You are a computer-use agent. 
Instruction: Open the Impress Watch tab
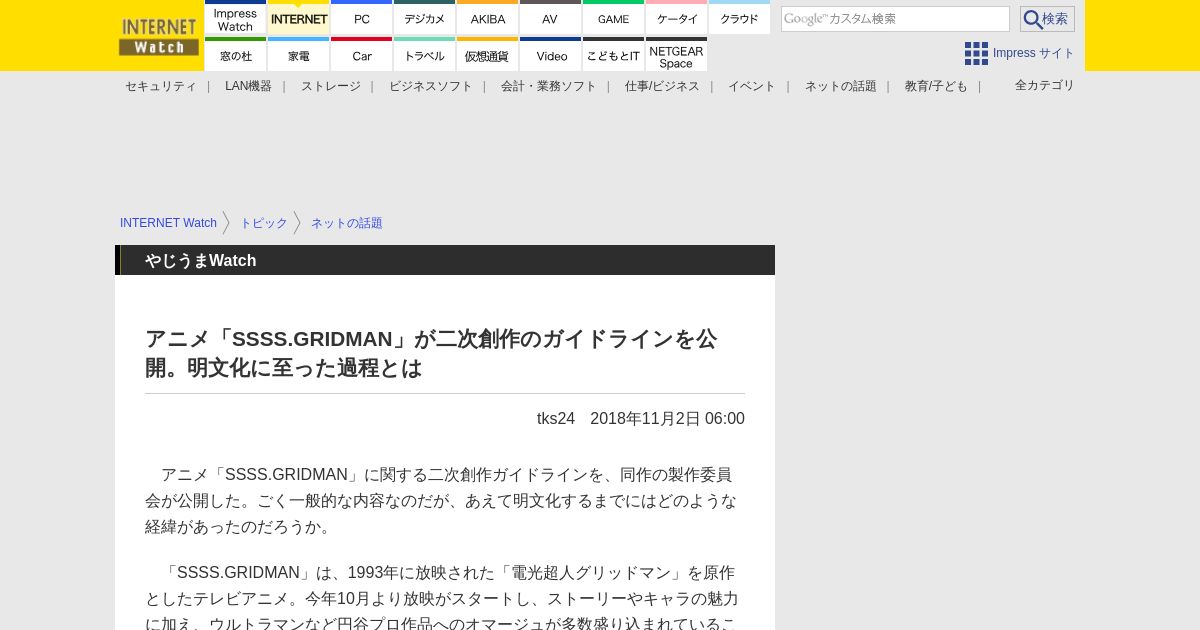click(236, 18)
